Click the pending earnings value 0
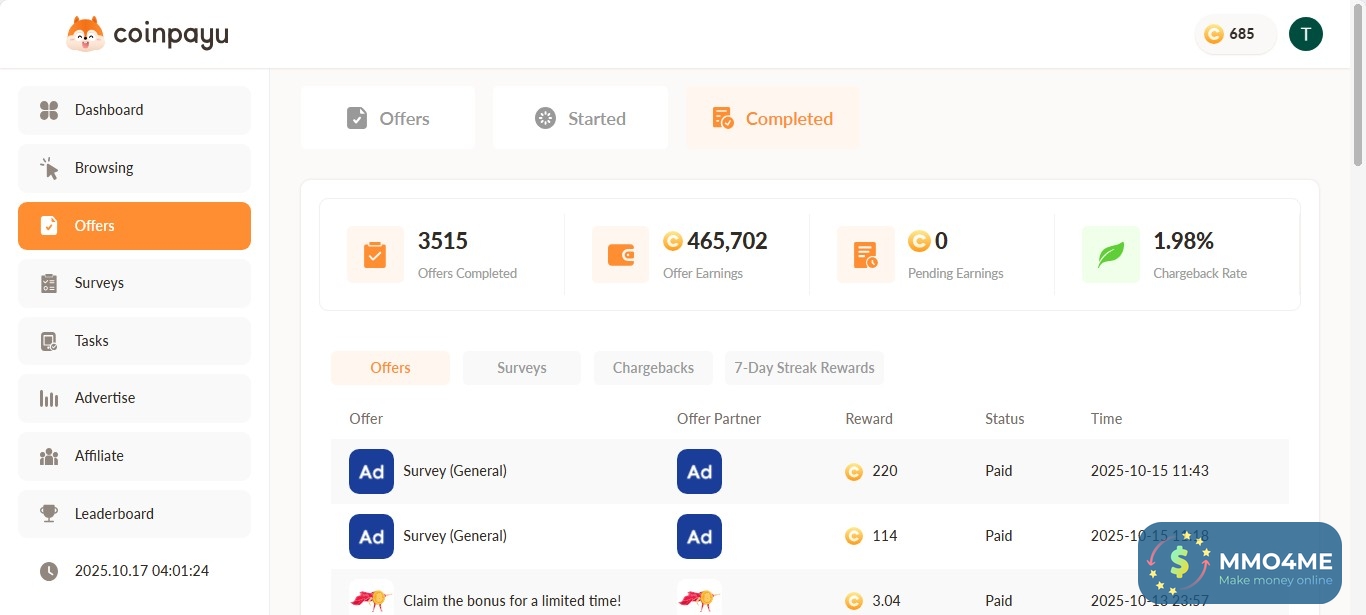 [941, 241]
